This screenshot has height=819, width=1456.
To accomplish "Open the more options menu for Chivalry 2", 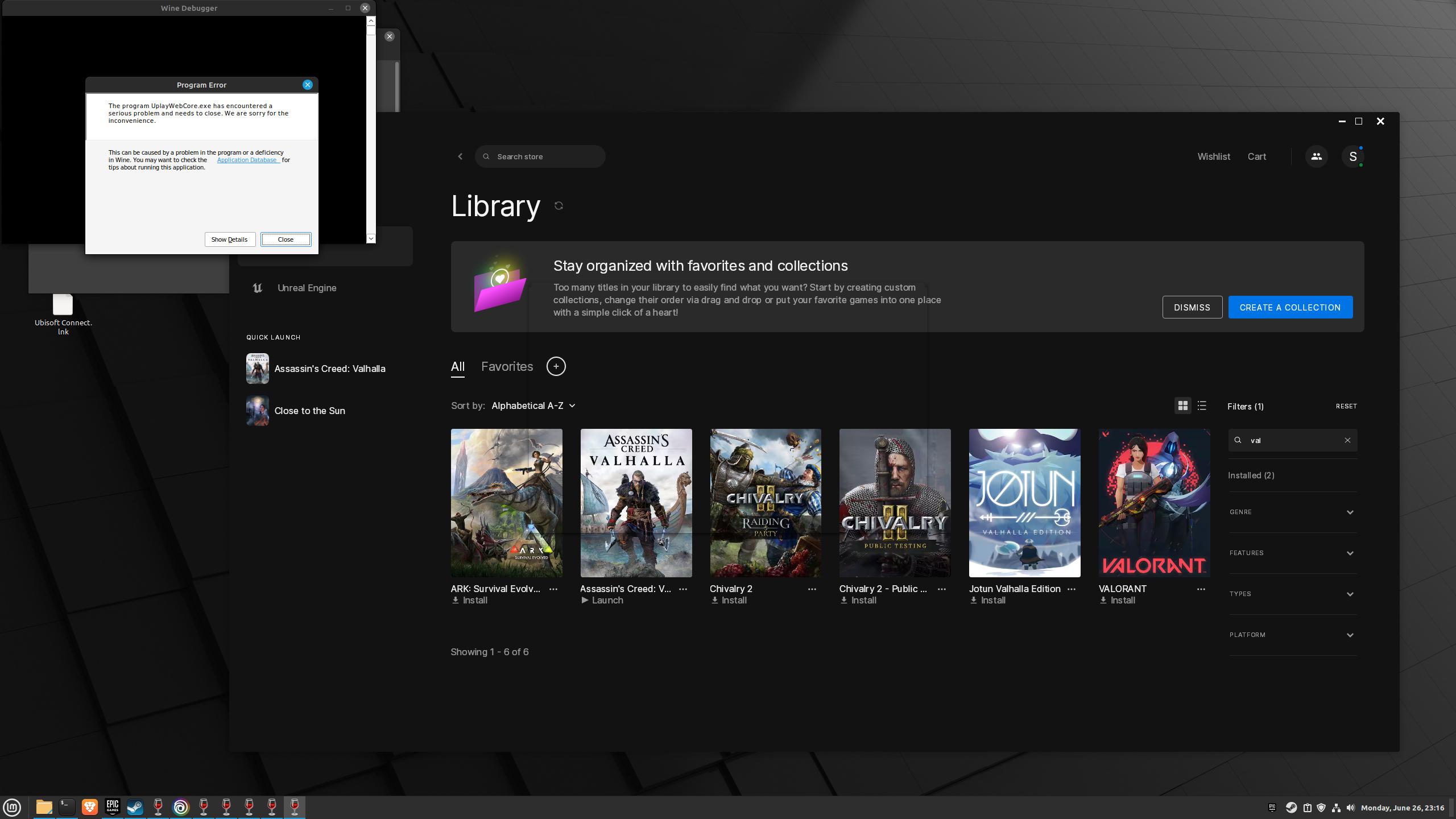I will point(812,589).
